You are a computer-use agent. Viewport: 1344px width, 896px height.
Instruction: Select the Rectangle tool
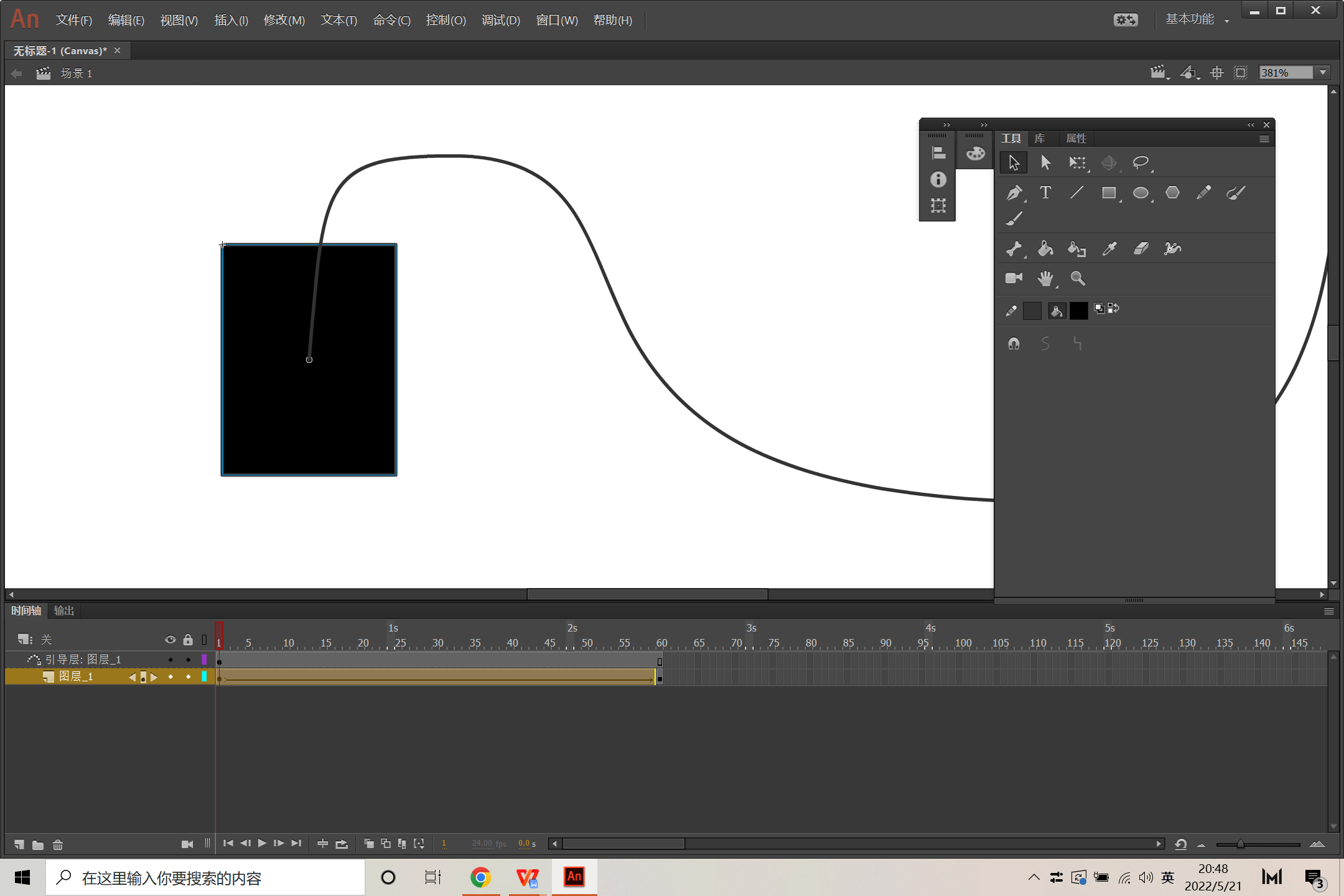coord(1109,193)
